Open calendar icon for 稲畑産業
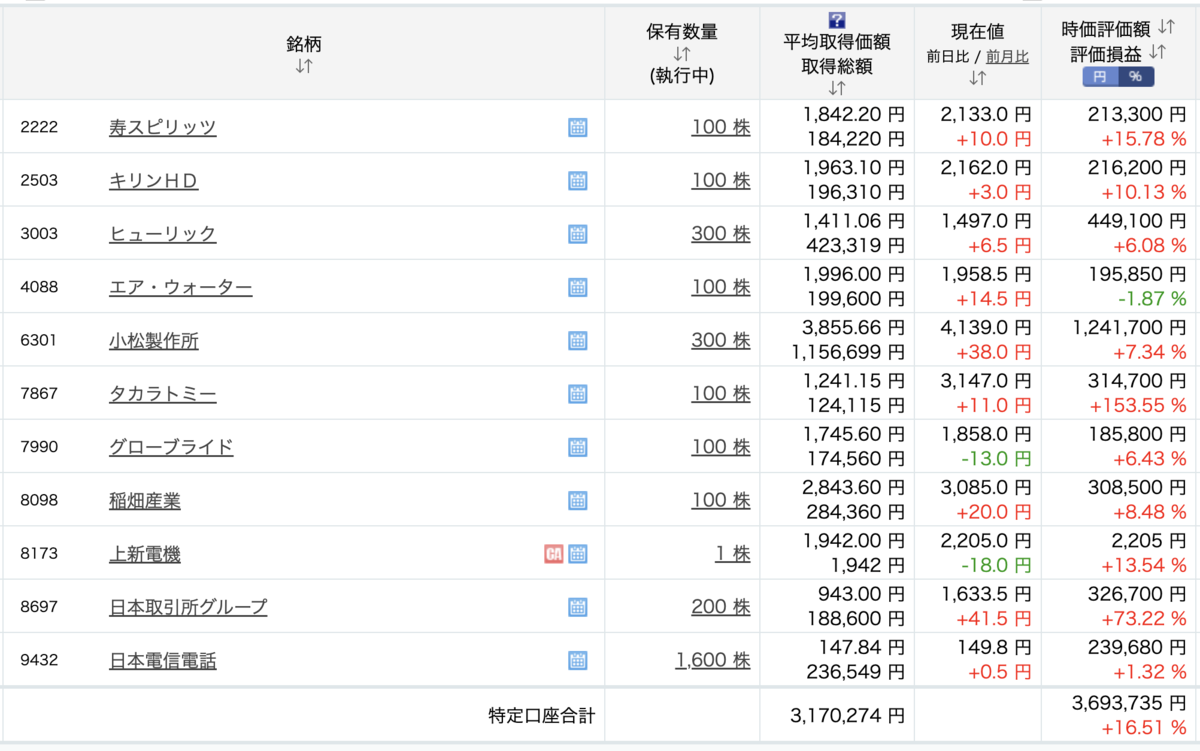1200x751 pixels. [x=577, y=500]
